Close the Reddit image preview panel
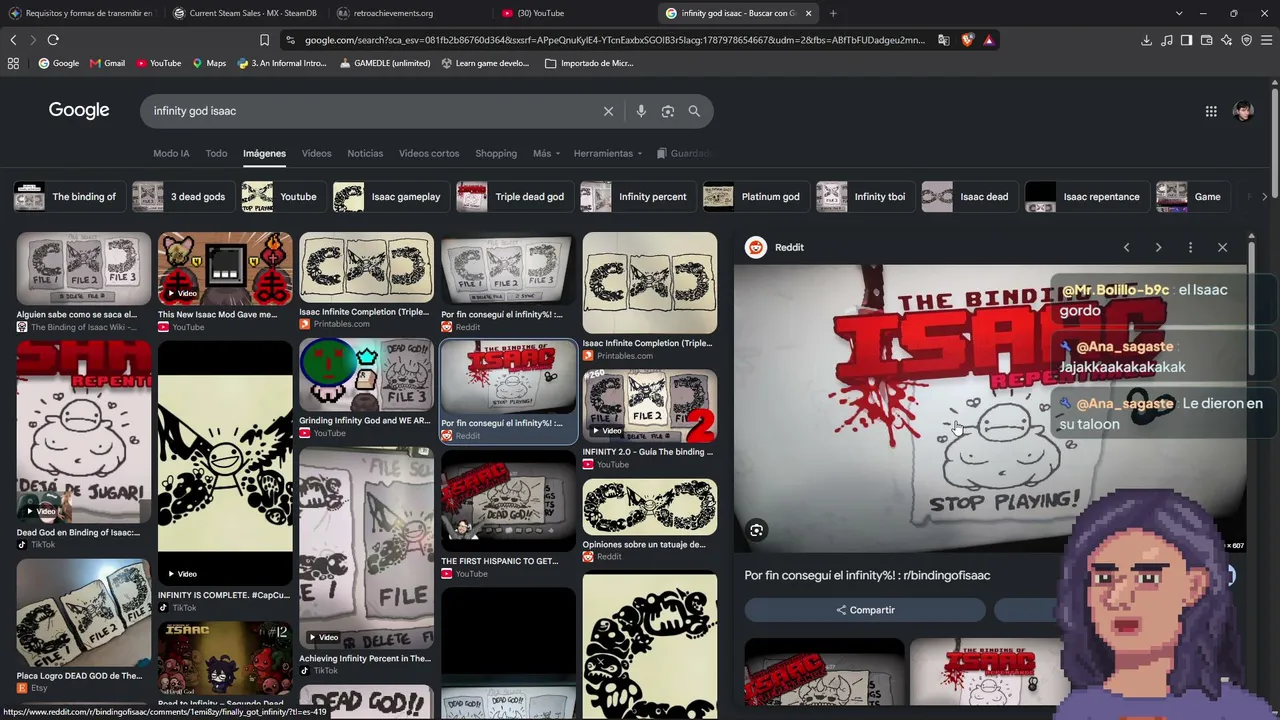This screenshot has width=1280, height=720. (x=1222, y=247)
